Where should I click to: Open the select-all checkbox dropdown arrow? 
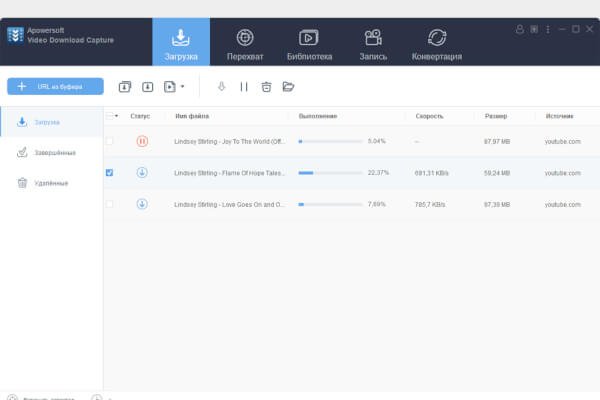117,116
